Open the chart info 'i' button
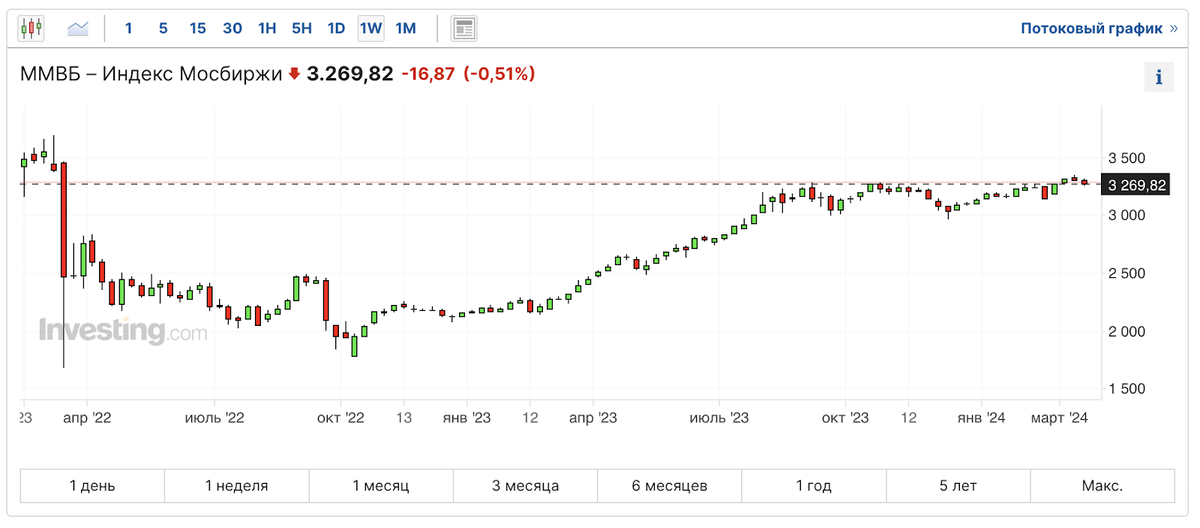Viewport: 1200px width, 528px height. 1158,77
